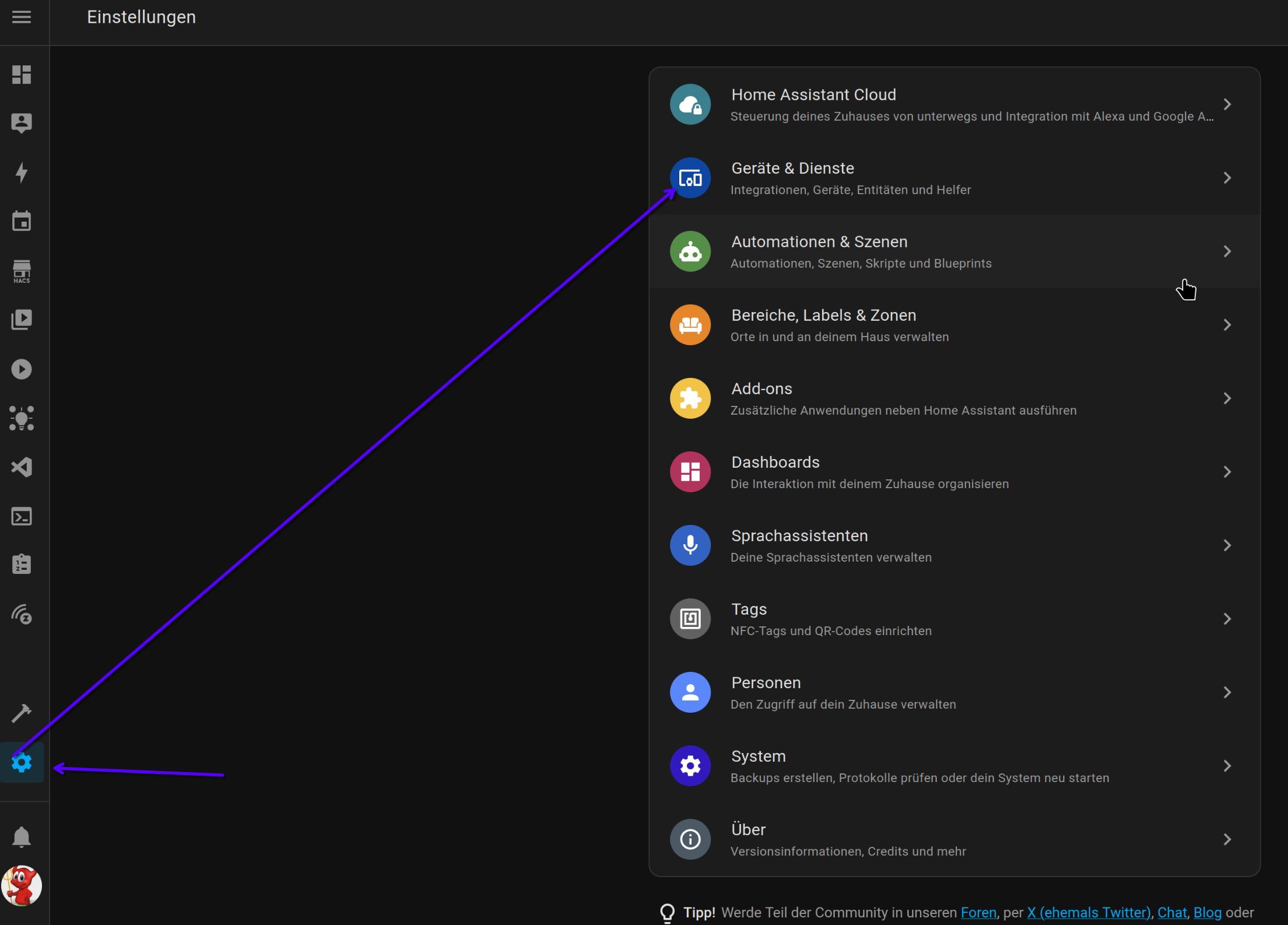
Task: Open Tags settings entry
Action: pos(954,619)
